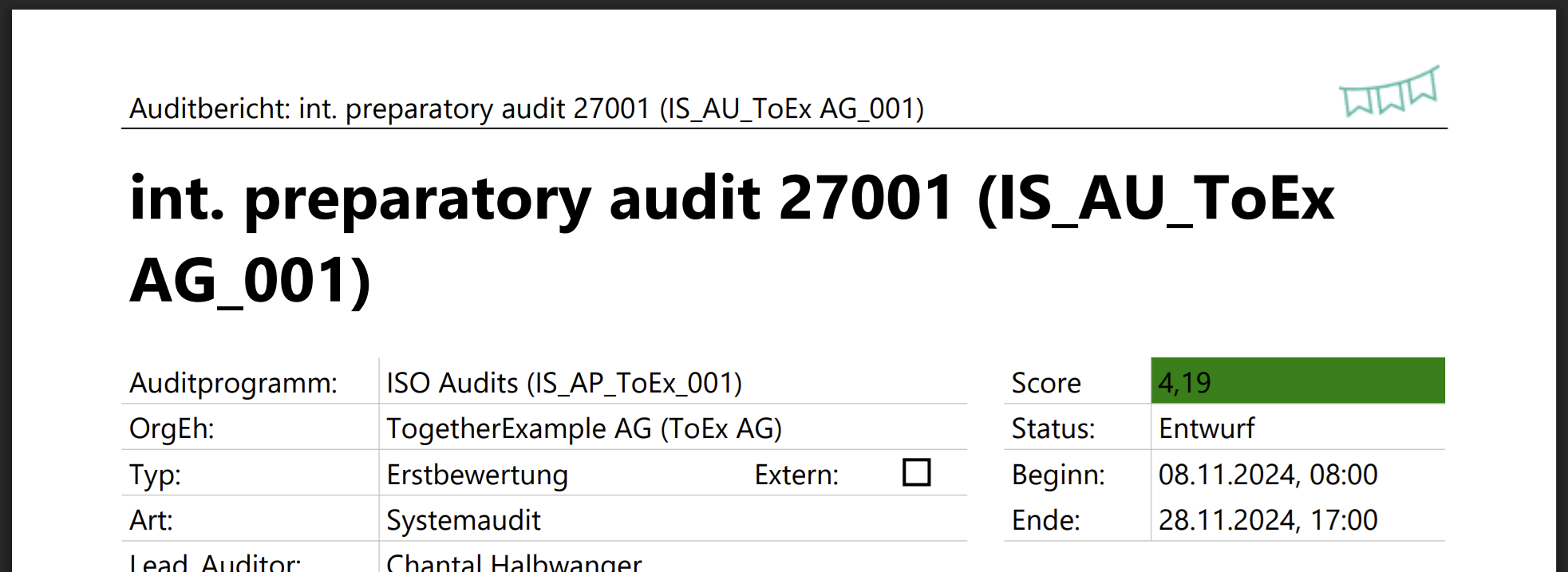Click the Erstbewertung type value
Viewport: 1568px width, 572px height.
pyautogui.click(x=476, y=475)
